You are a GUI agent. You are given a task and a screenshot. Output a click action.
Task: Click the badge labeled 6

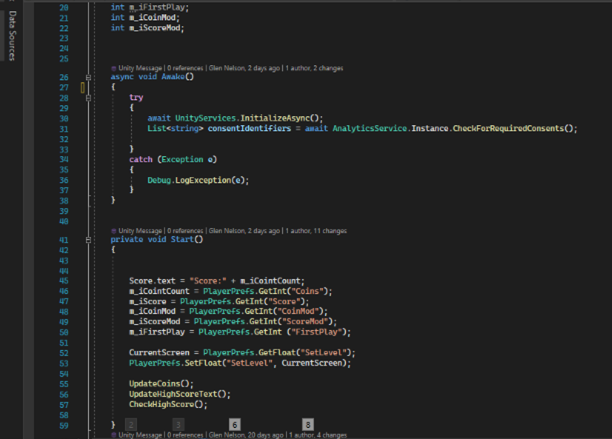pos(234,424)
